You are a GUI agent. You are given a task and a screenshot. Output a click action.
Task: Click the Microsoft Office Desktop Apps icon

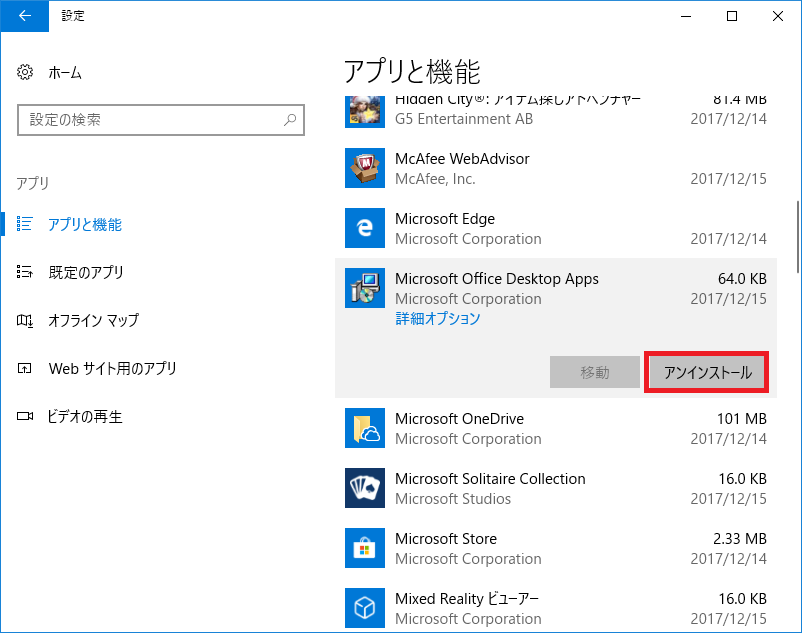365,288
